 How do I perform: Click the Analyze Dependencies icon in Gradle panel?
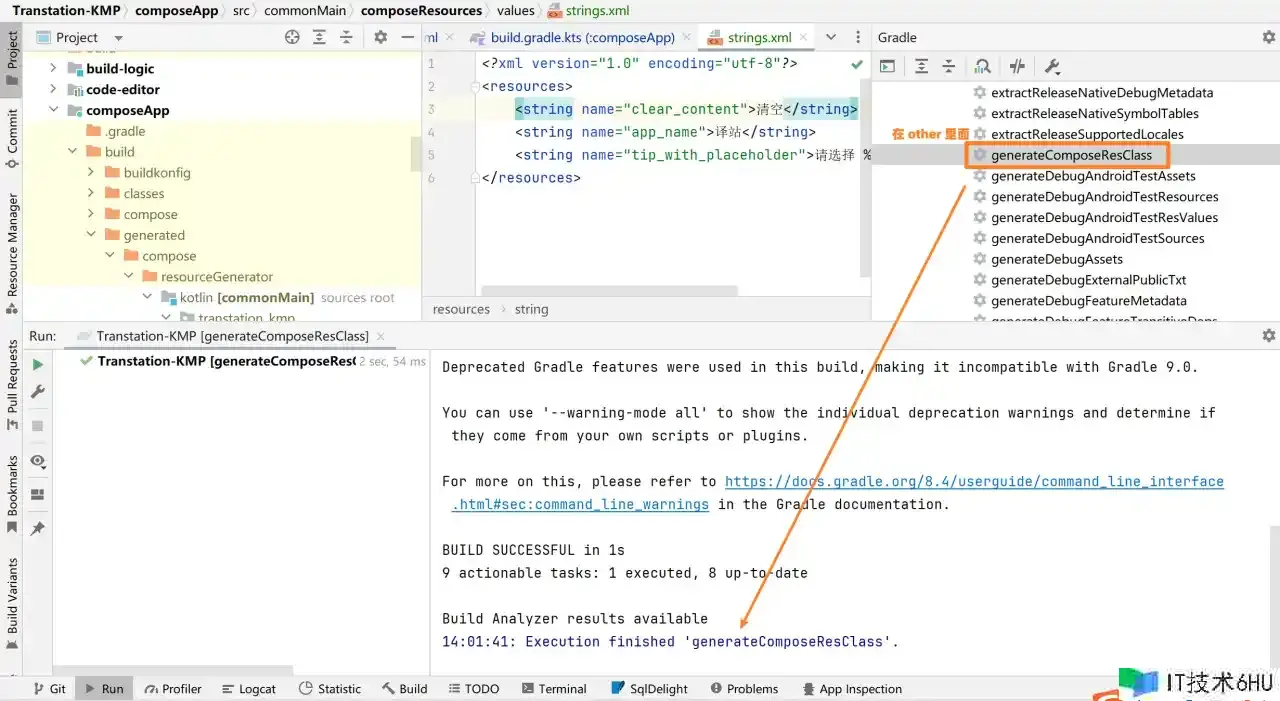pos(983,66)
